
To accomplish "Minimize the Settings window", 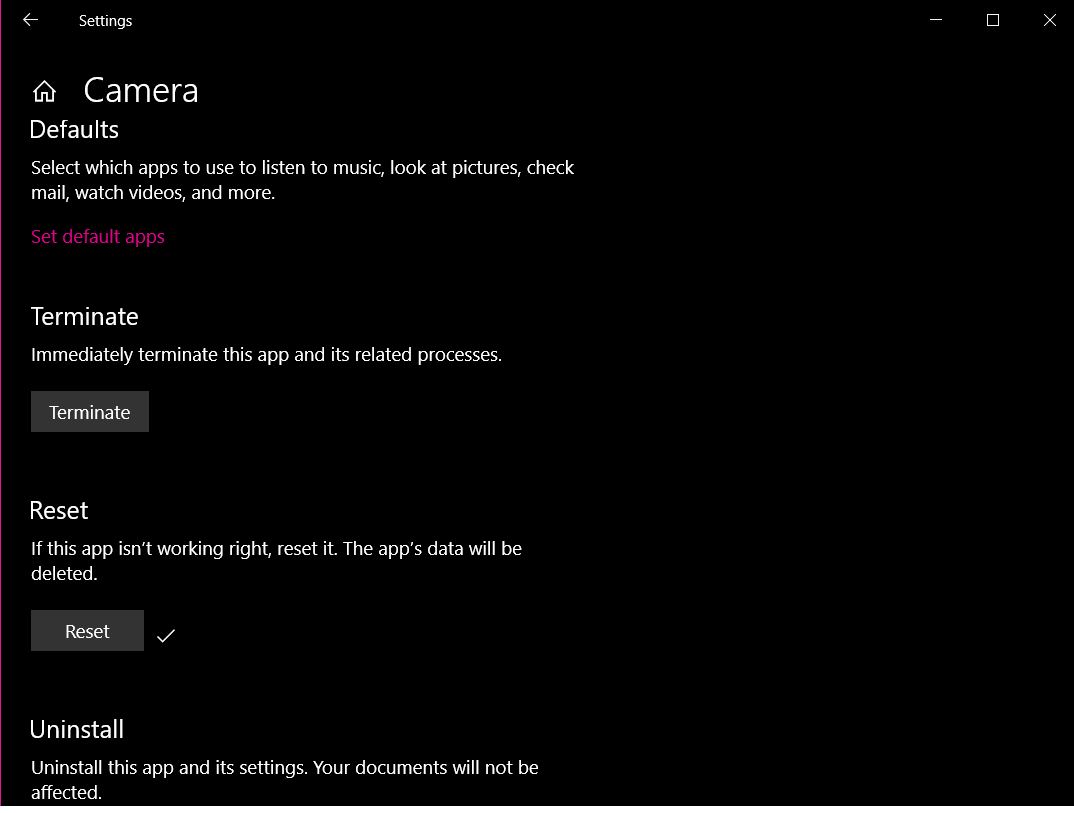I will [x=935, y=20].
